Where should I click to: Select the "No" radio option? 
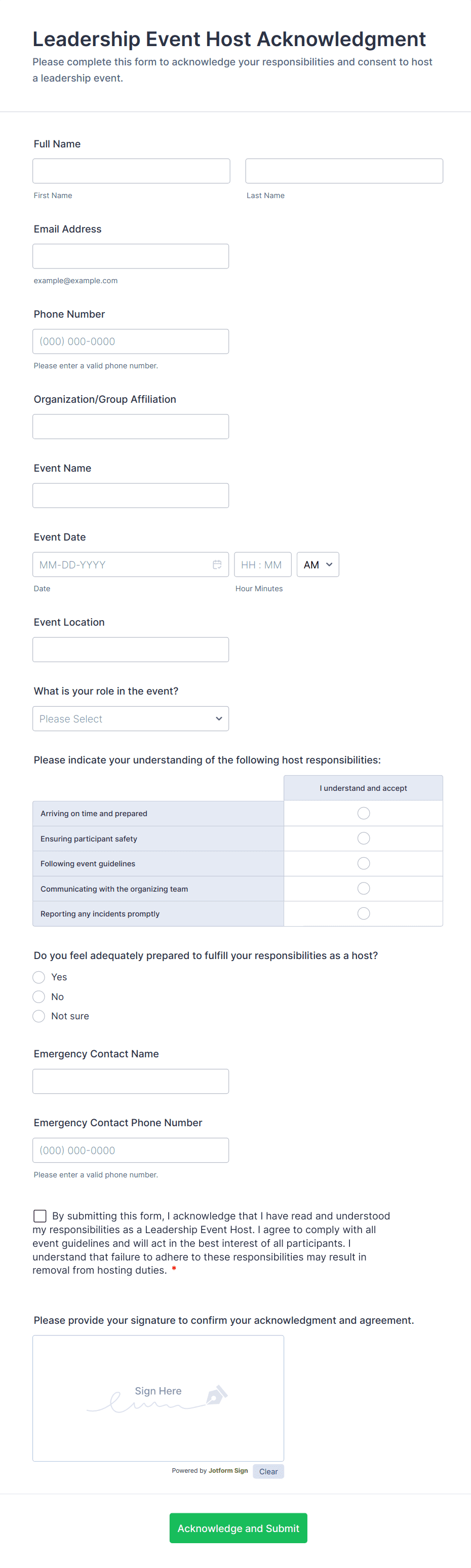(x=38, y=997)
